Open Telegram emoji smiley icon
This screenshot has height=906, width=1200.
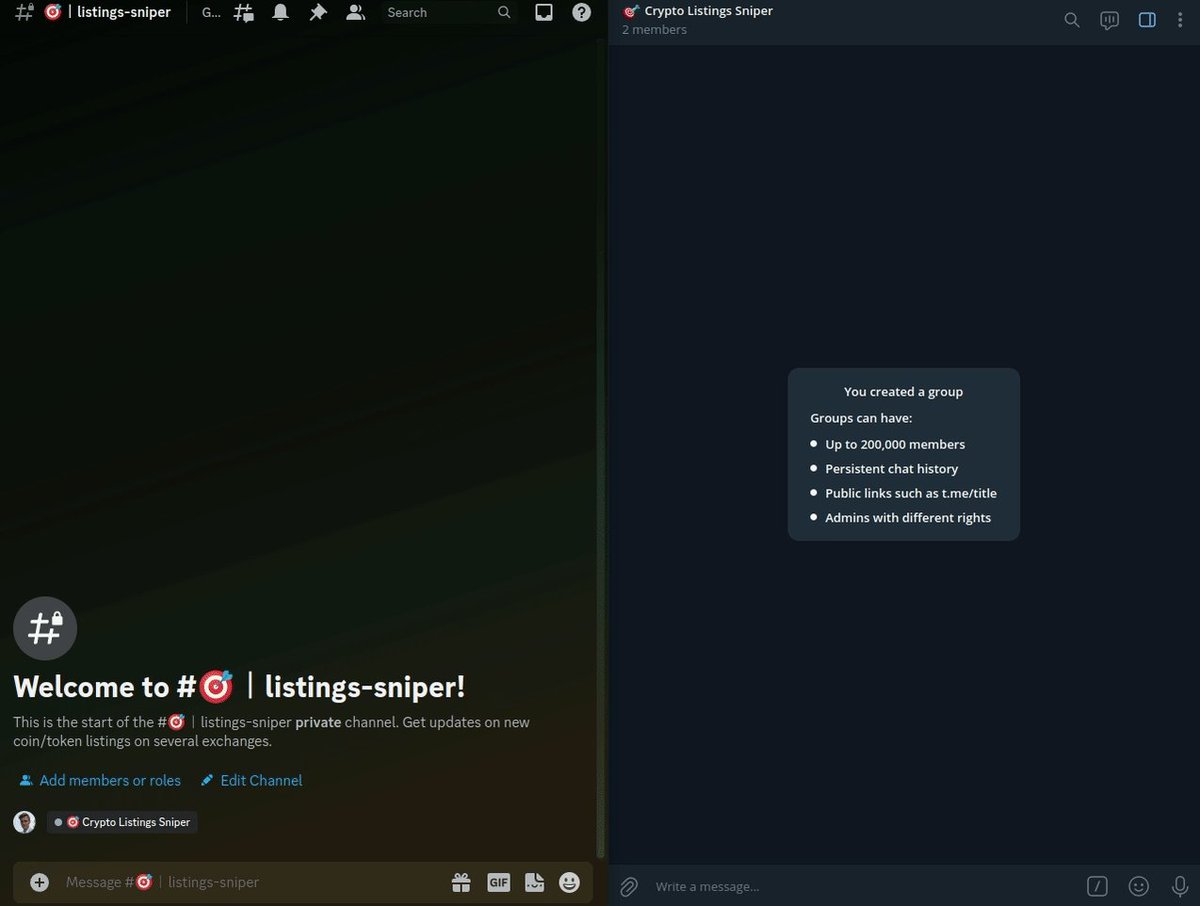(x=1138, y=886)
